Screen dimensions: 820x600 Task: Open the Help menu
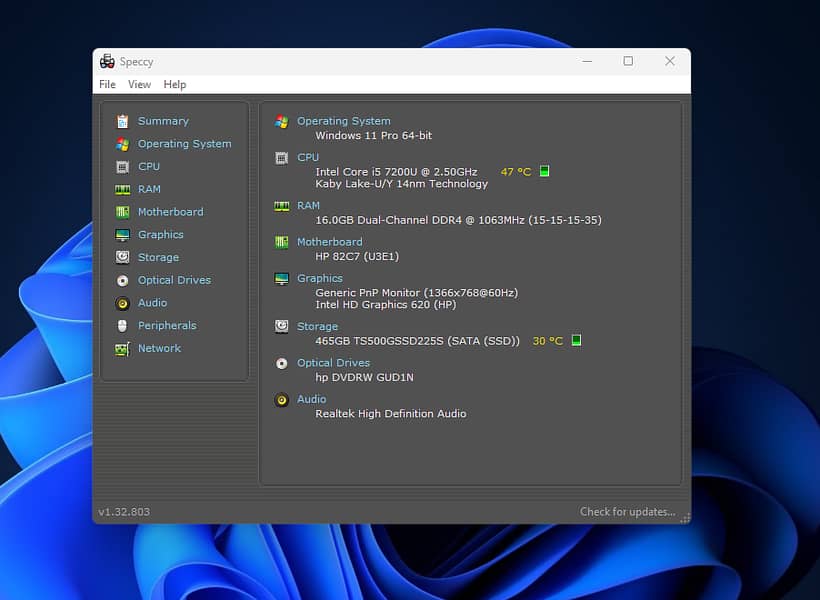(x=175, y=85)
